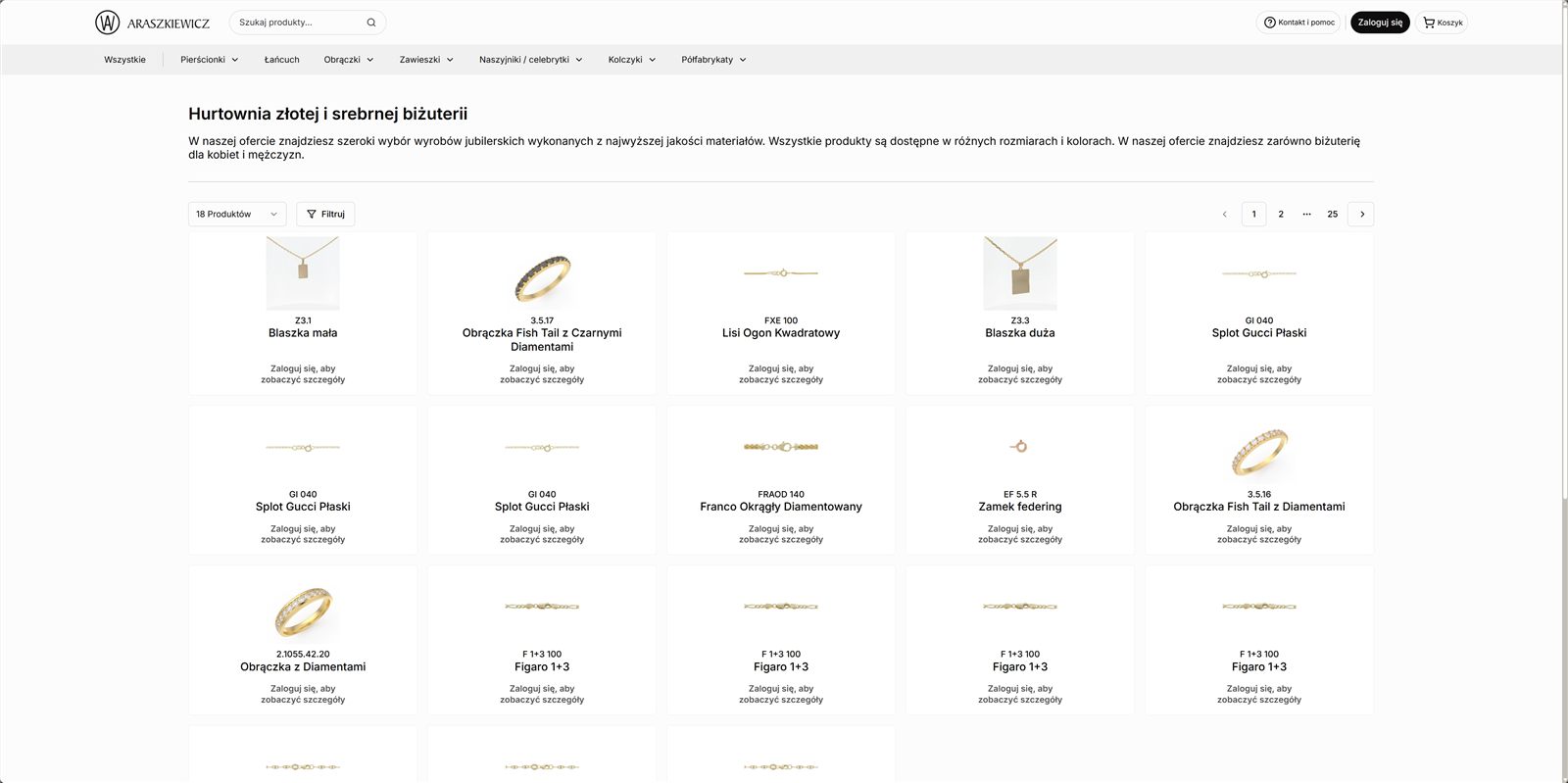Select the Łańcuch category
Image resolution: width=1568 pixels, height=783 pixels.
(282, 60)
